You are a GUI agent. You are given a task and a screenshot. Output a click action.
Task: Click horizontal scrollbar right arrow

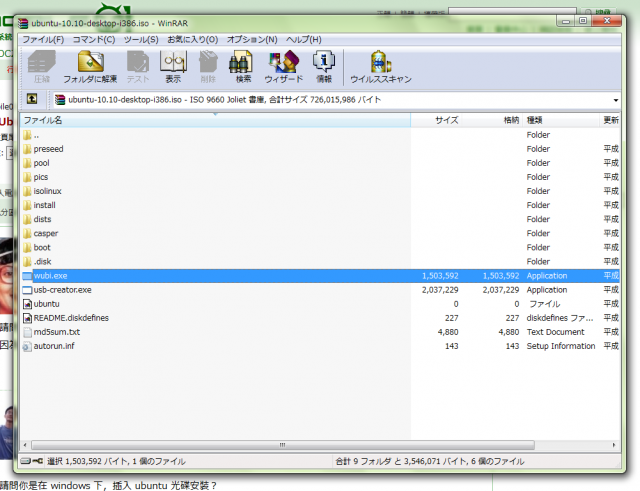(x=614, y=445)
